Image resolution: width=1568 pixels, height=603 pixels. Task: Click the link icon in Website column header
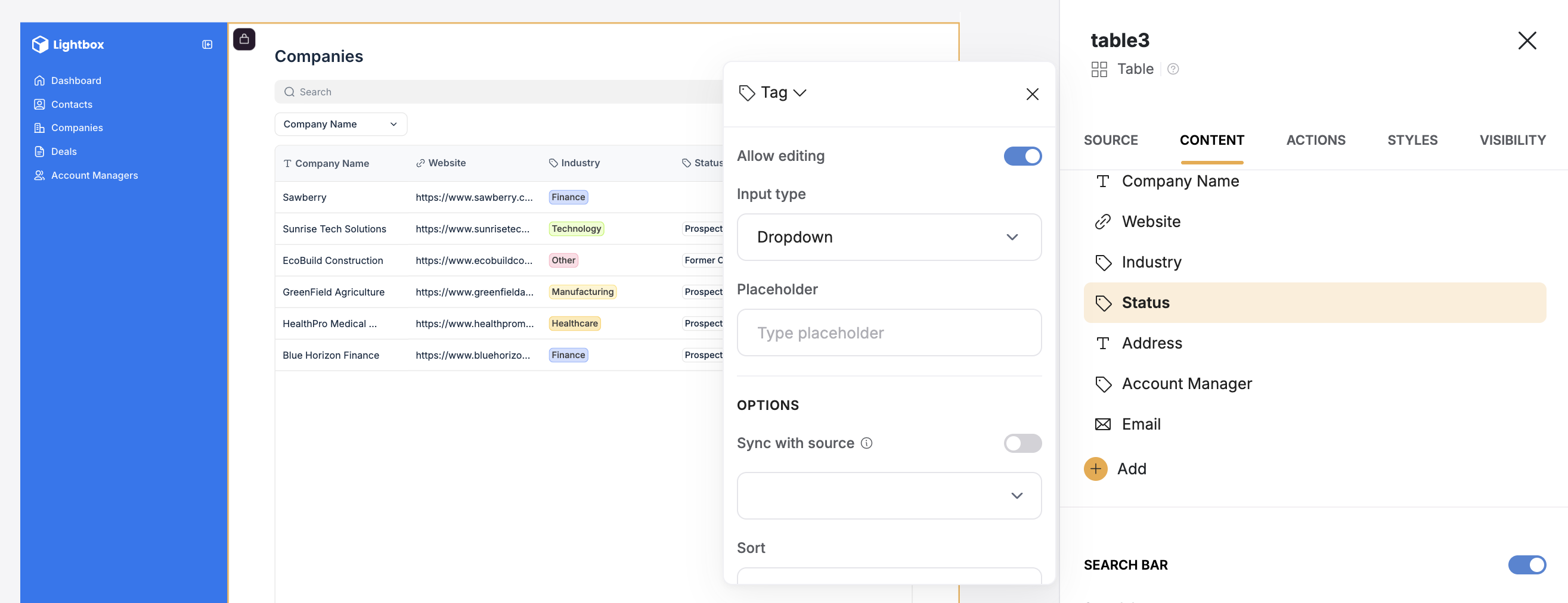click(420, 163)
